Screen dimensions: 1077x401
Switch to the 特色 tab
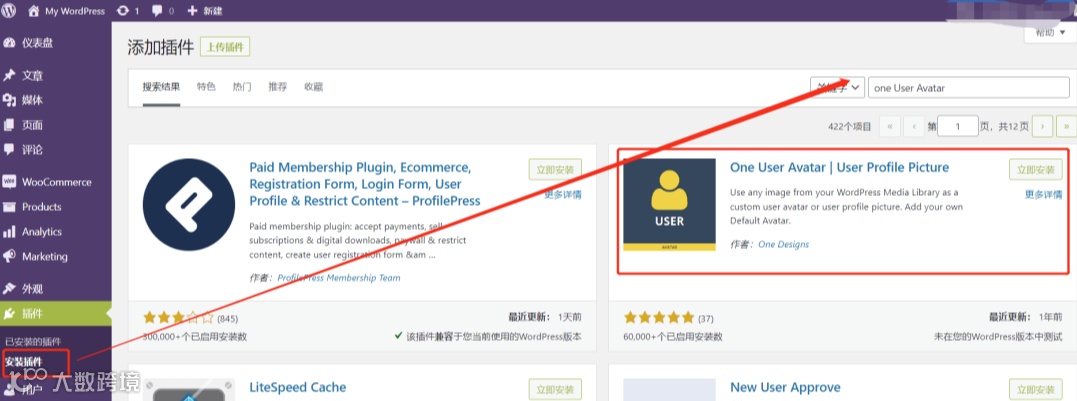206,87
